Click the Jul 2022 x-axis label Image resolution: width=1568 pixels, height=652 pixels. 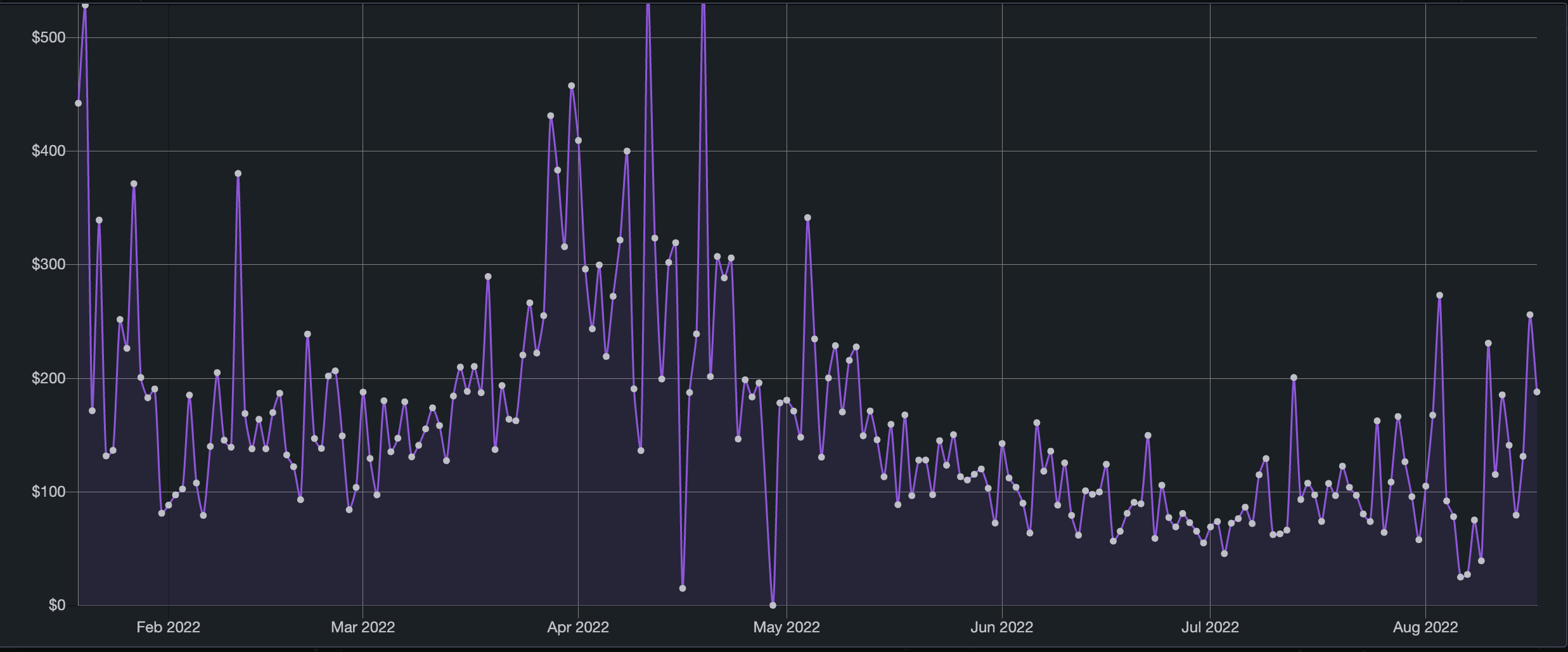(x=1209, y=627)
